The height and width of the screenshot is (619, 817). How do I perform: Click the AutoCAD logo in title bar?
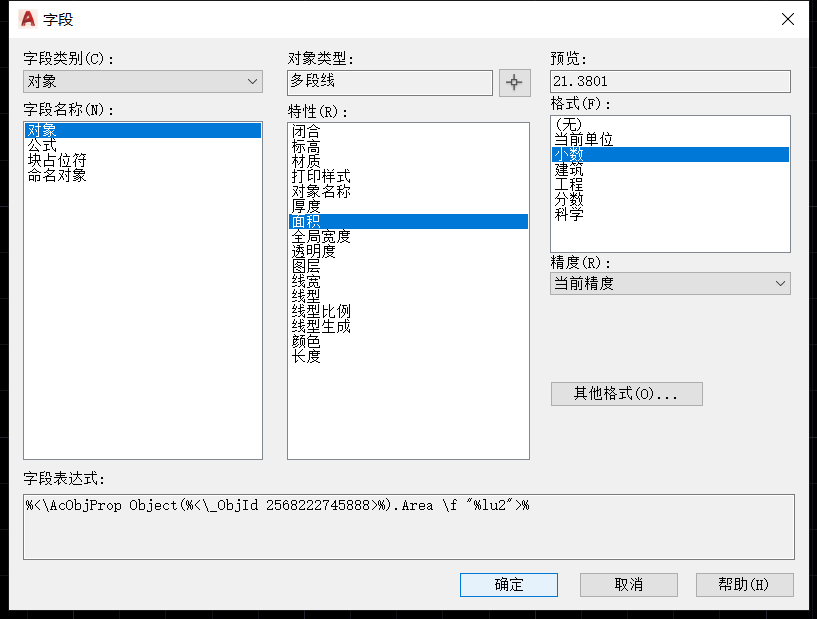(28, 19)
